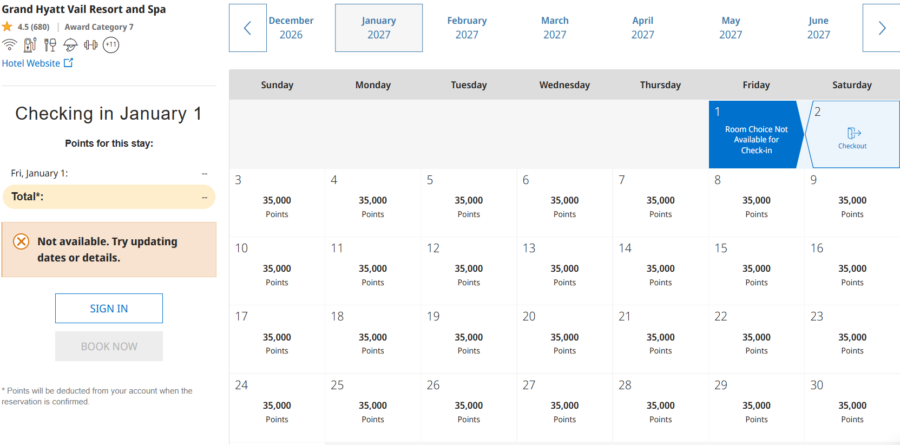Select January 2 checkout cell

tap(852, 134)
